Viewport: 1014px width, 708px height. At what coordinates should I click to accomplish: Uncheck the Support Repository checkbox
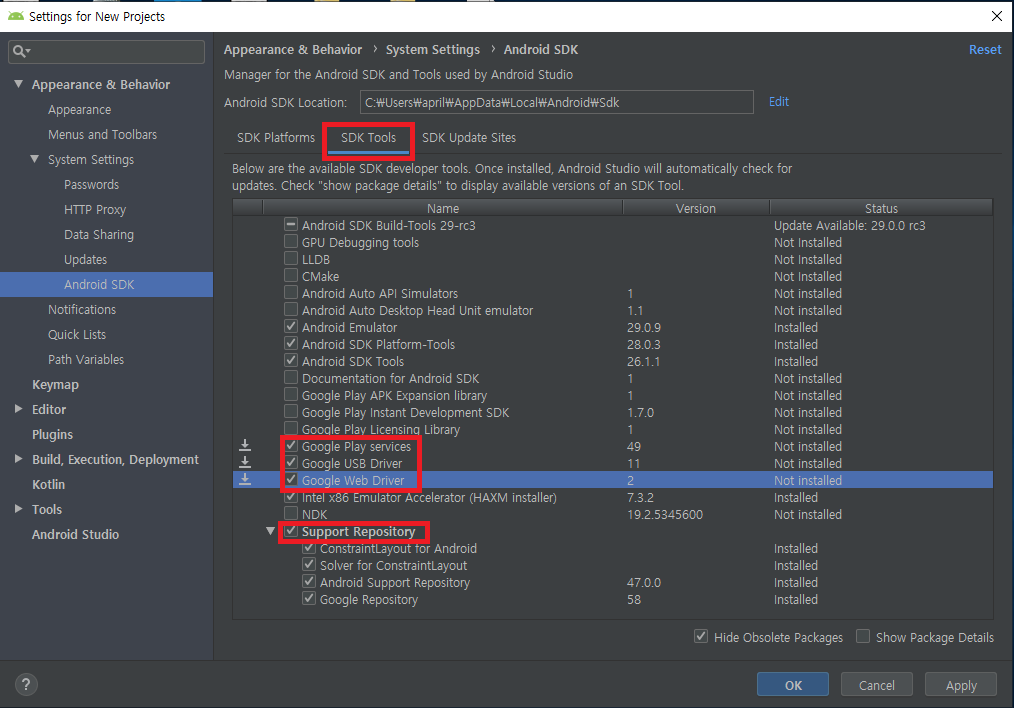point(291,531)
